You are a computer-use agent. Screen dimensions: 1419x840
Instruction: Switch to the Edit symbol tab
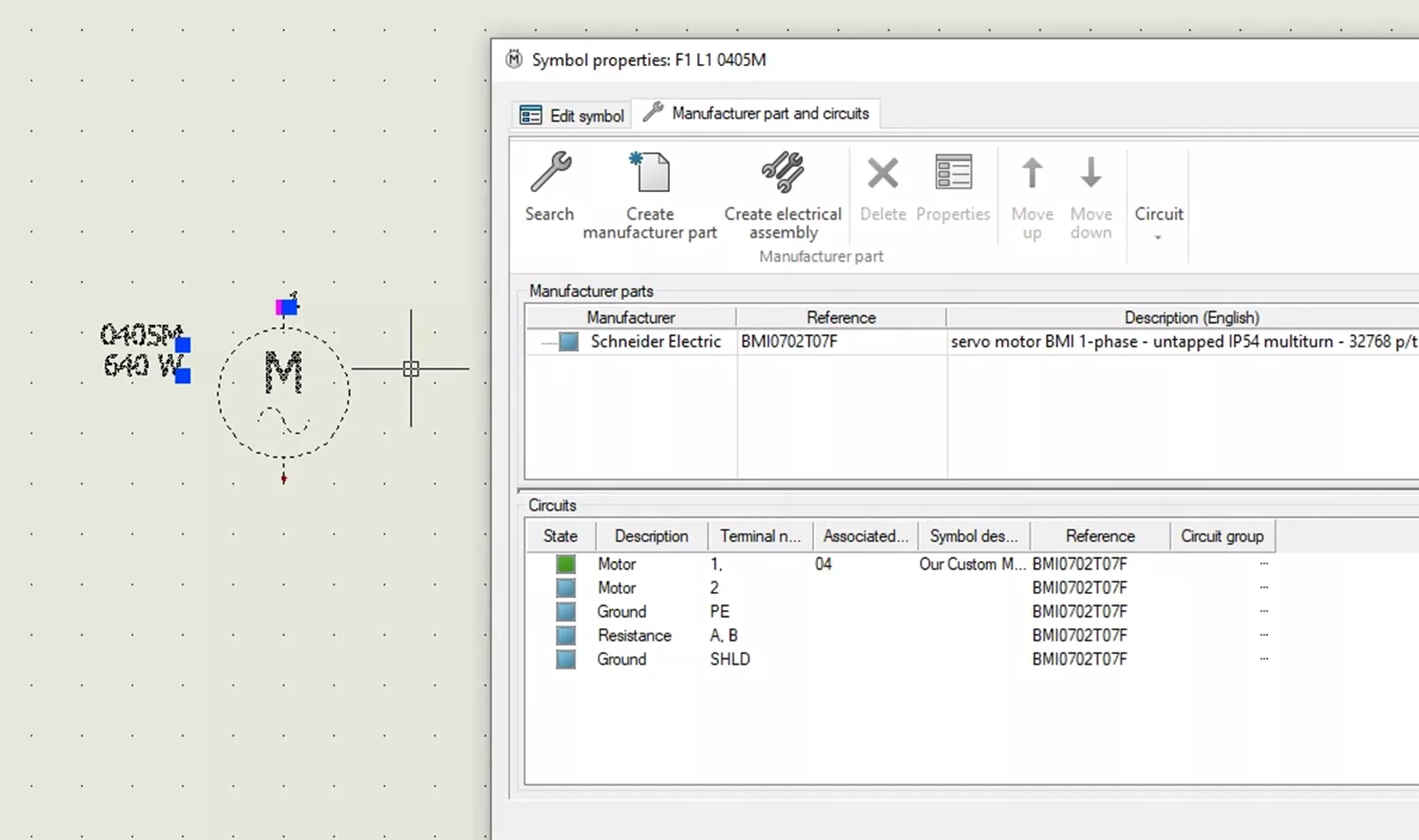[x=572, y=115]
